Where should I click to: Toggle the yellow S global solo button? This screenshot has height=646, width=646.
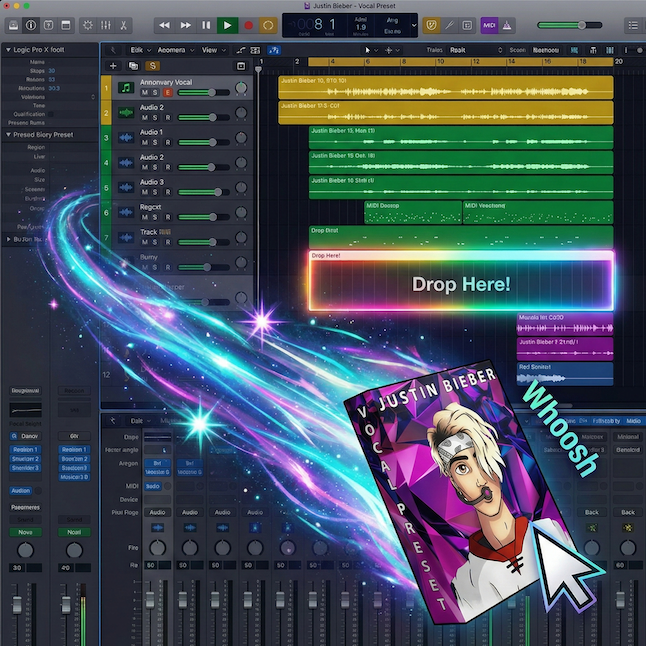point(152,66)
